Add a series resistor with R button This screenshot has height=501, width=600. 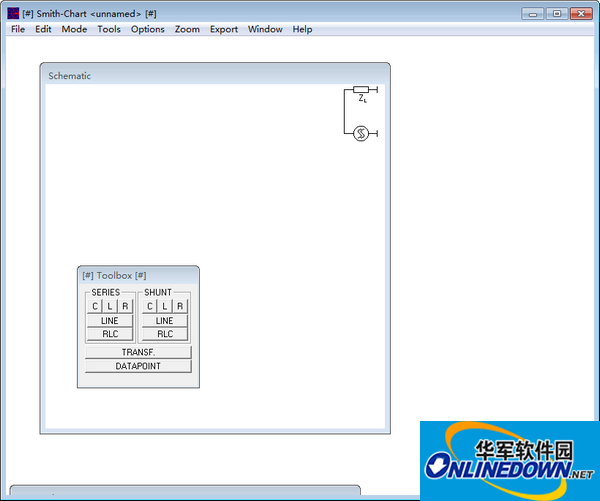tap(125, 306)
